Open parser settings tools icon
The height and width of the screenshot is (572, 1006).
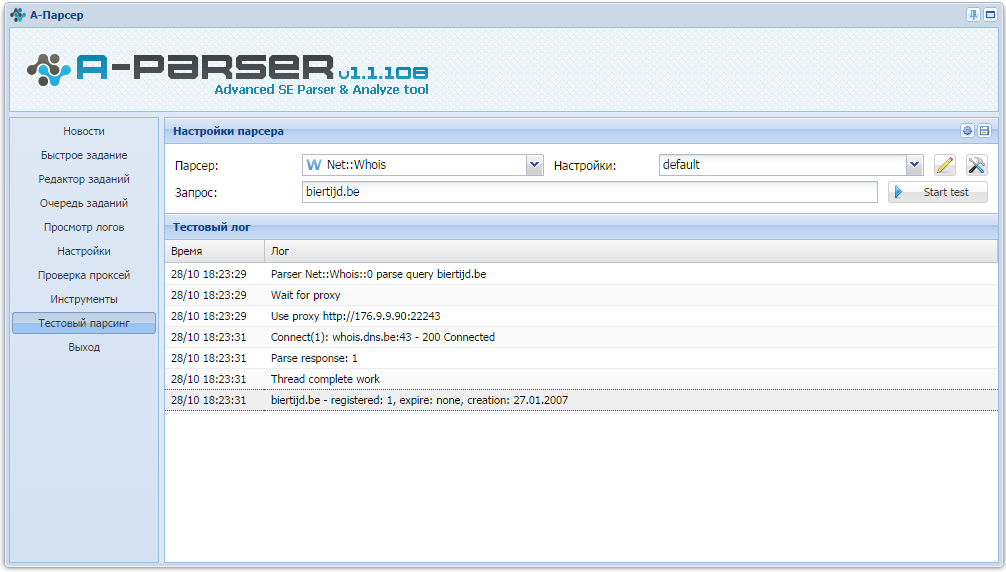[976, 165]
